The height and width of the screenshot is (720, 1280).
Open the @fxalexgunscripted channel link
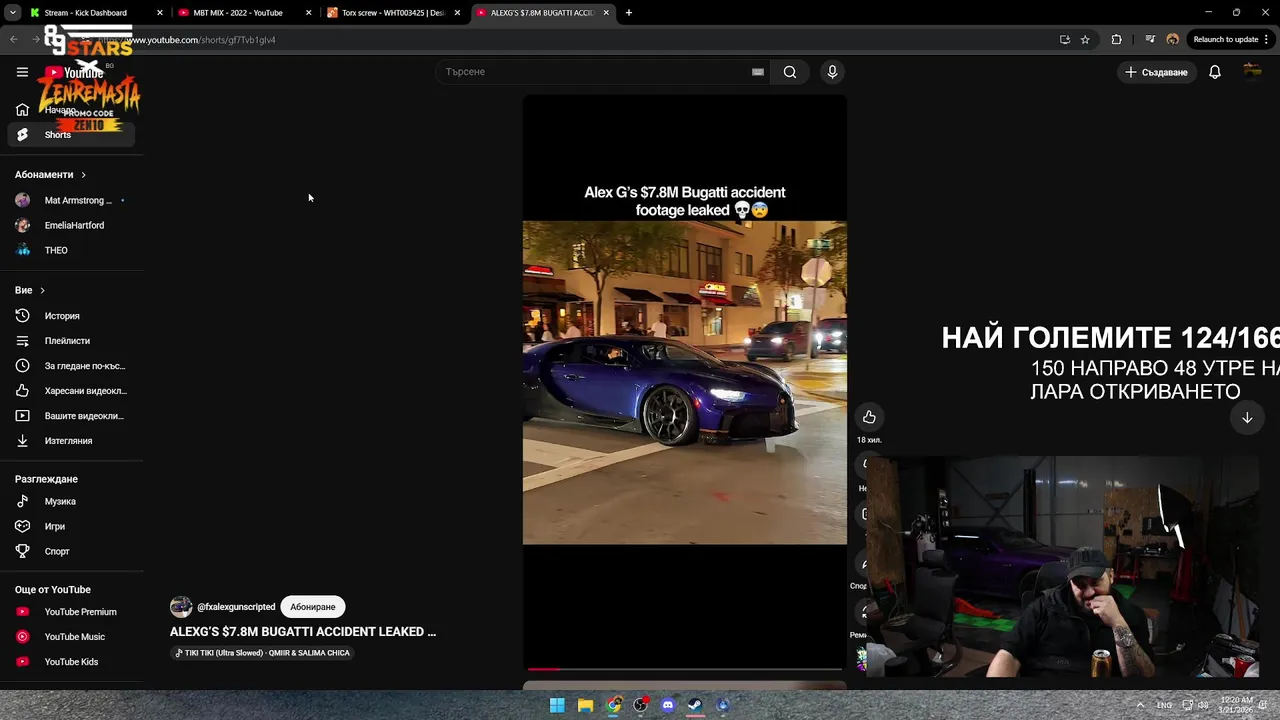236,607
